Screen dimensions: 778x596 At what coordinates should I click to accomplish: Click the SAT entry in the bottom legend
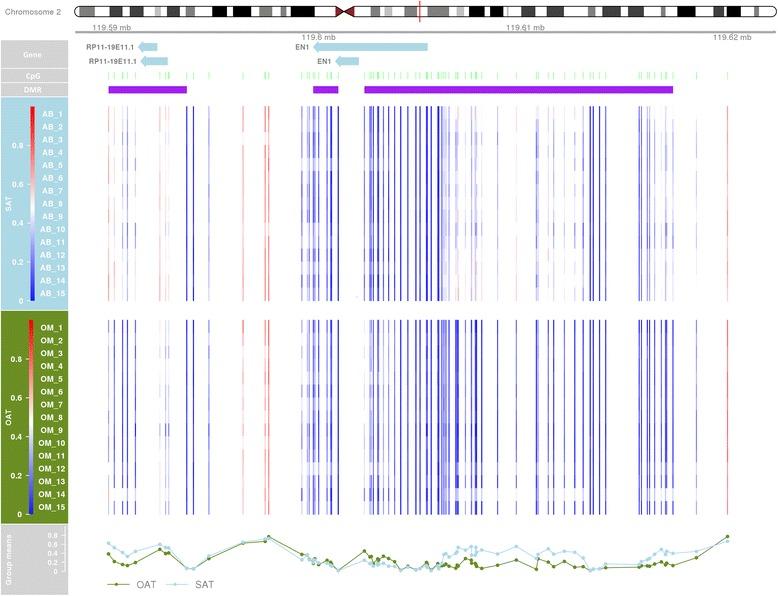[190, 585]
